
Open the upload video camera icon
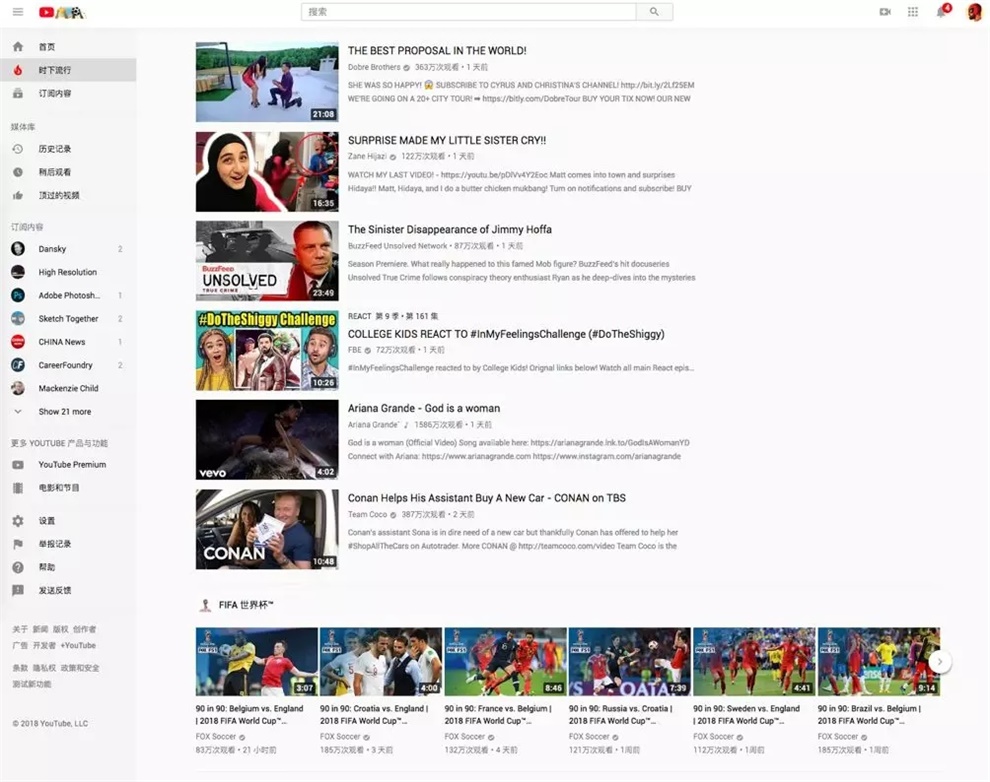(885, 12)
